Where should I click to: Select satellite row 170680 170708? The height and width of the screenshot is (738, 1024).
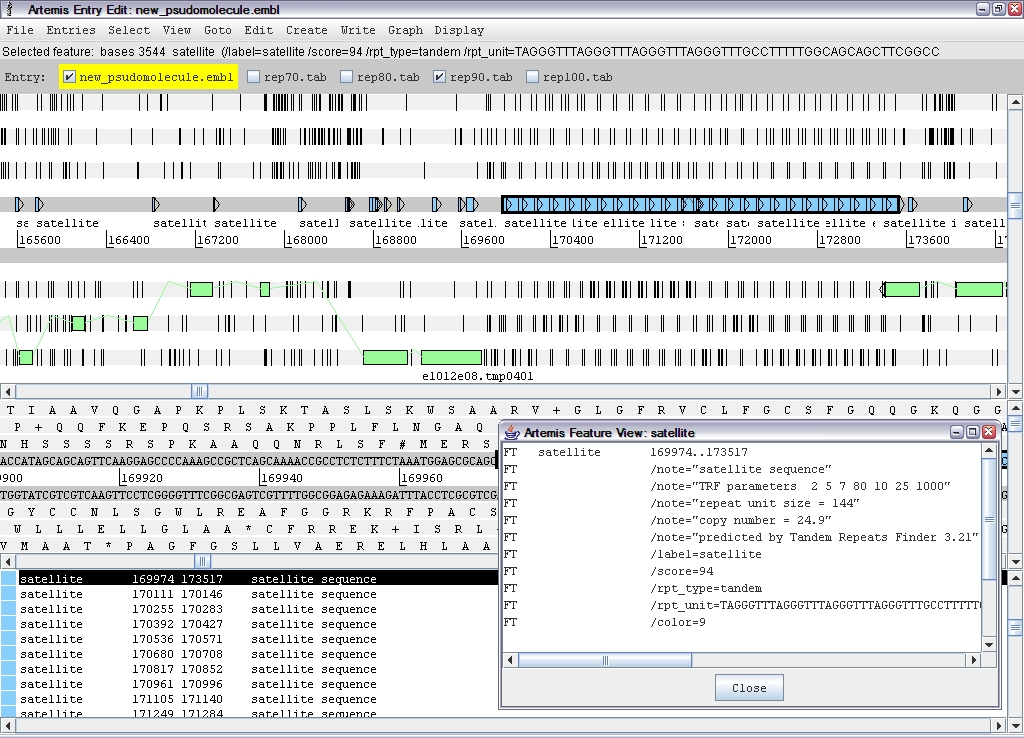tap(249, 654)
